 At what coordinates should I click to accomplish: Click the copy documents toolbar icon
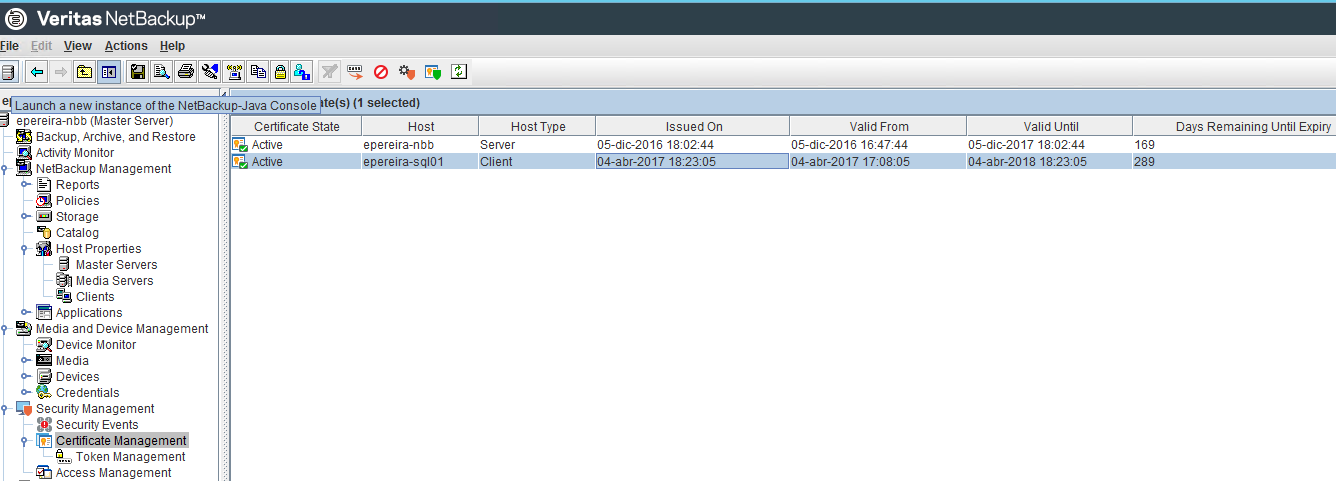point(258,72)
